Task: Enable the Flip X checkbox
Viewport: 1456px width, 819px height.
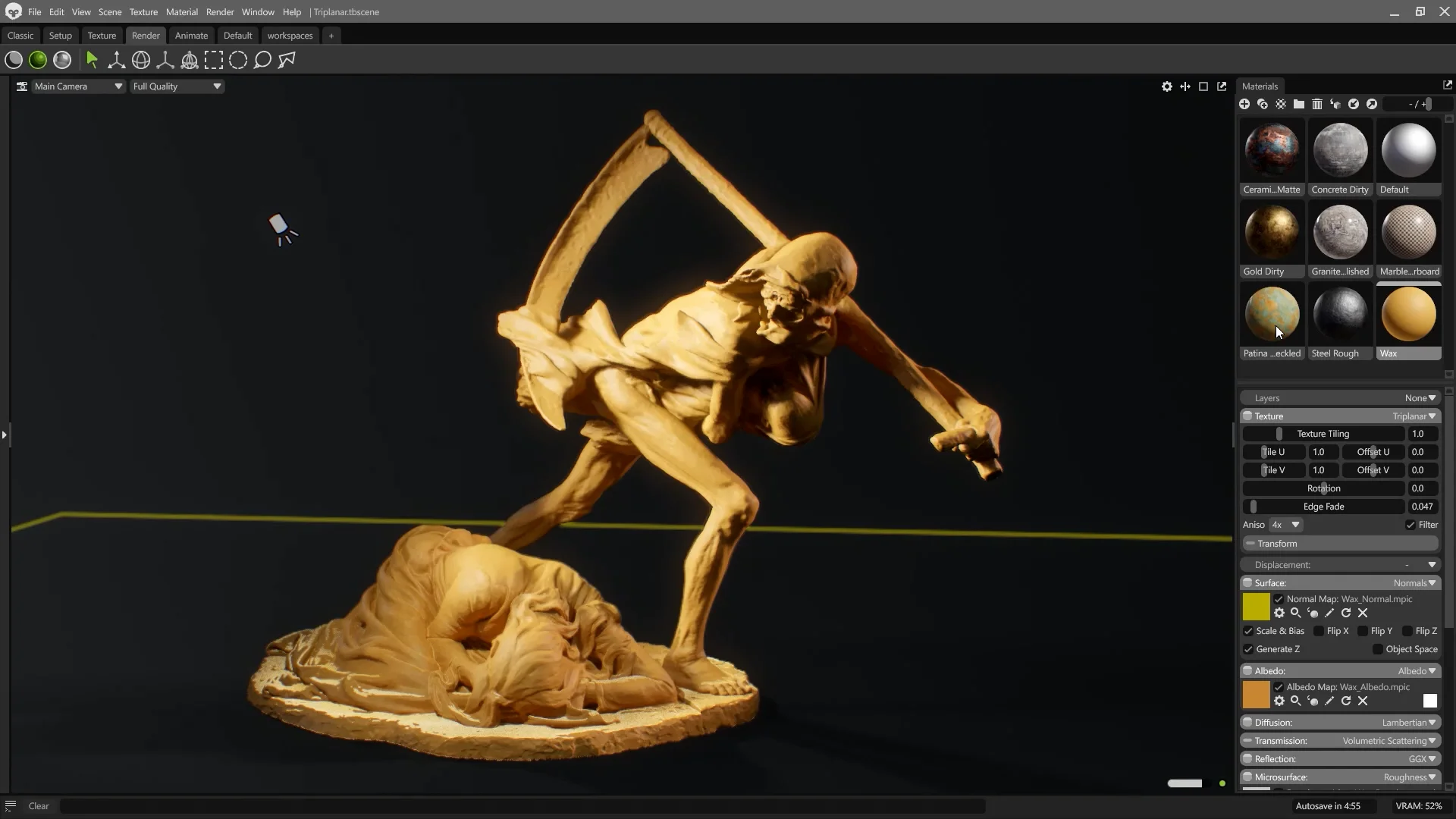Action: (1319, 631)
